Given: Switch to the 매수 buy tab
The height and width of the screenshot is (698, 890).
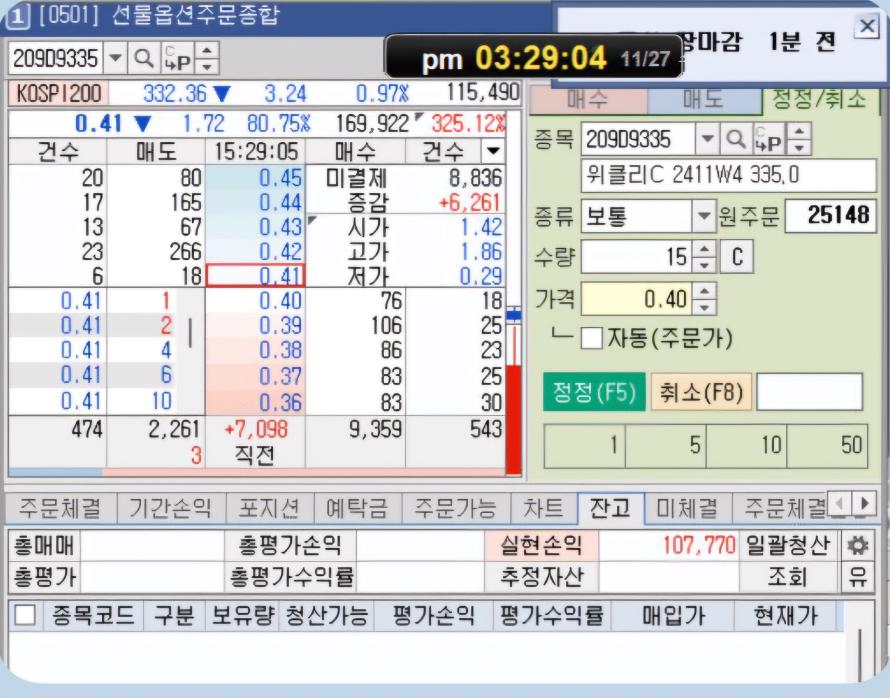Looking at the screenshot, I should (588, 100).
